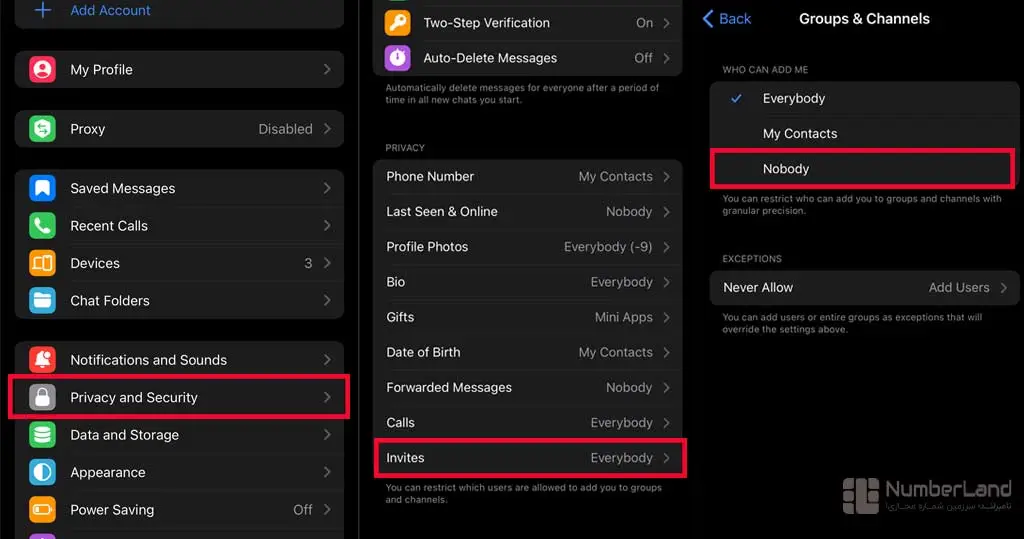1024x539 pixels.
Task: Tap Off value on Power Saving
Action: click(302, 510)
